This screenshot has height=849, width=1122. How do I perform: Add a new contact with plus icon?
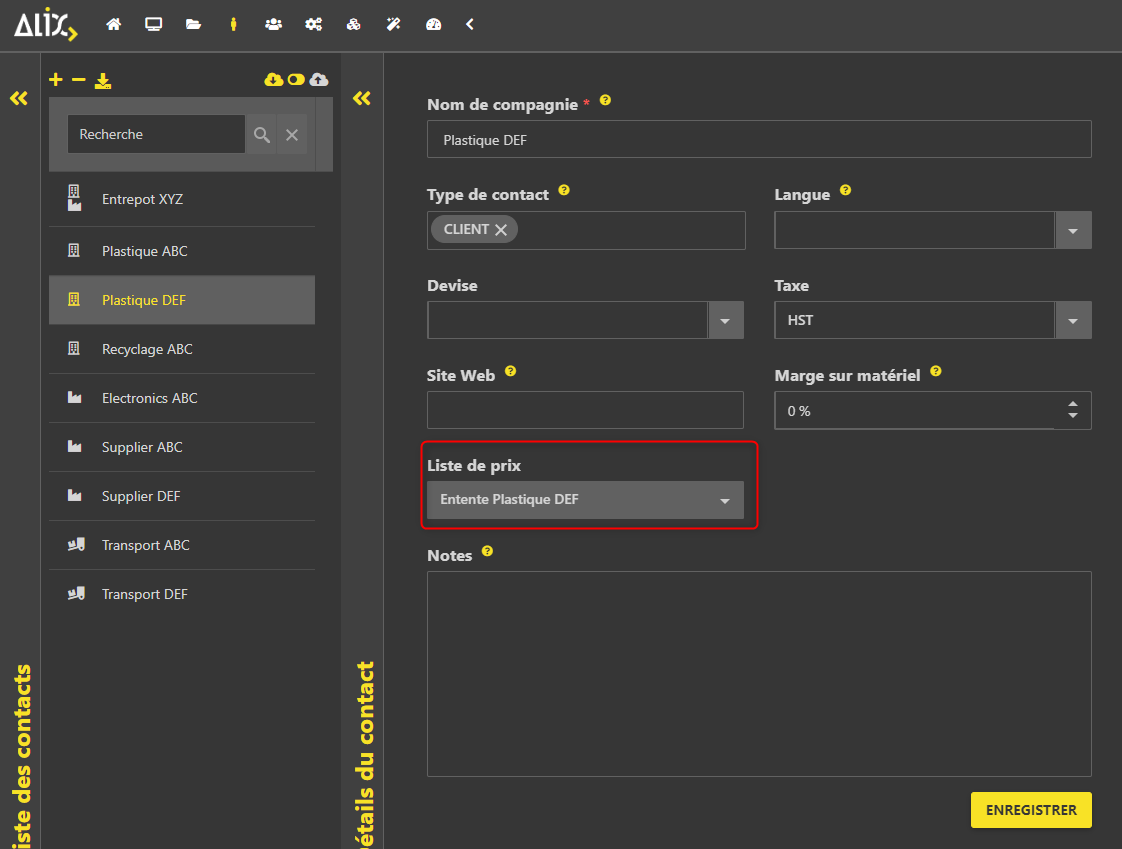tap(56, 80)
